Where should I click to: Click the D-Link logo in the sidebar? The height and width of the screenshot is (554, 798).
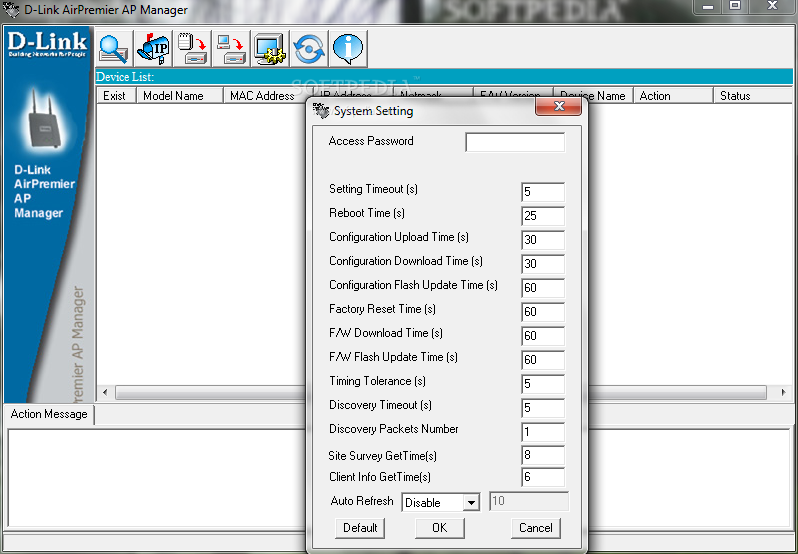coord(47,44)
